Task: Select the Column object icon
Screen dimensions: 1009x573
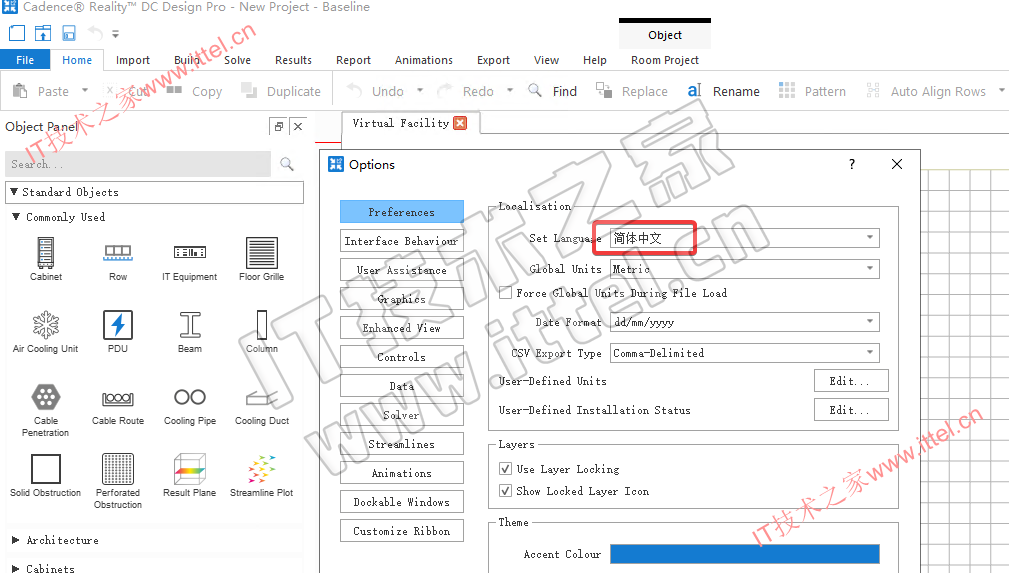Action: (x=262, y=325)
